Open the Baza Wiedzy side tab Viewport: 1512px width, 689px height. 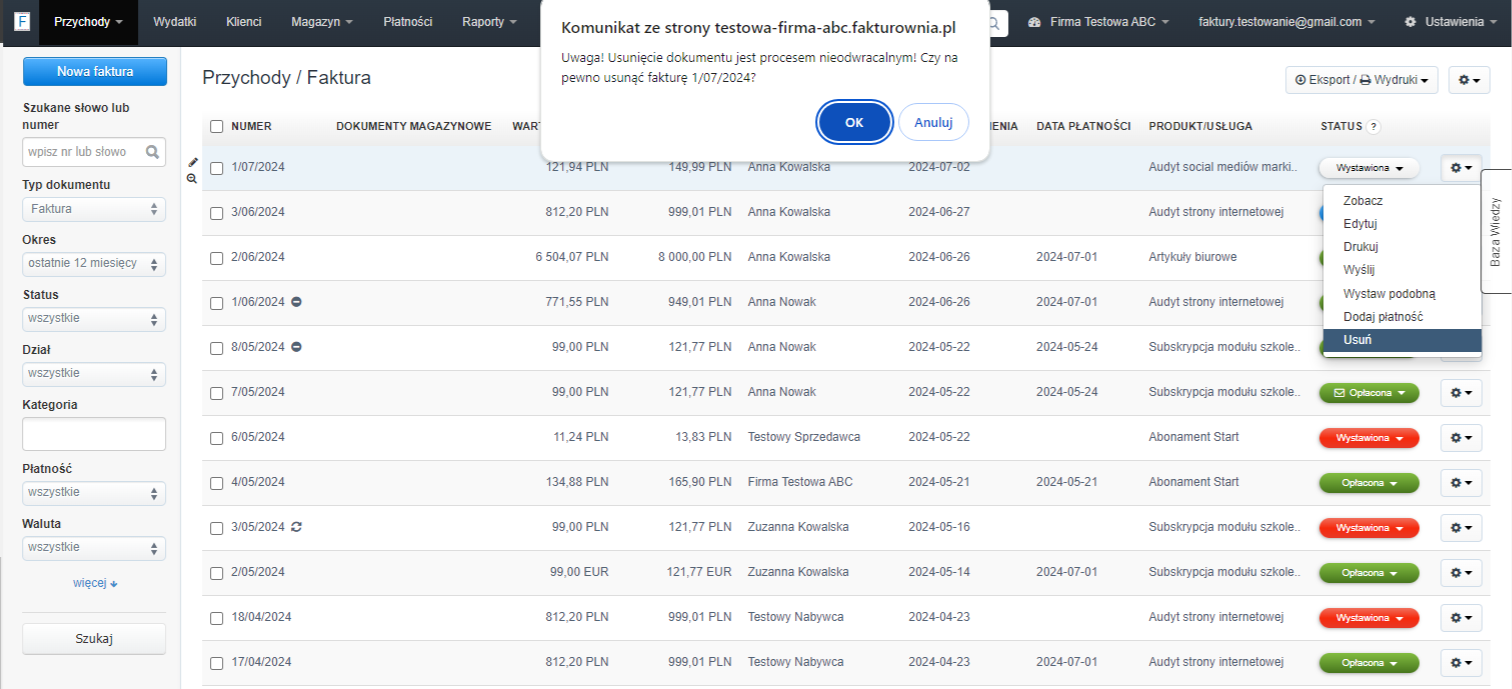(1496, 232)
